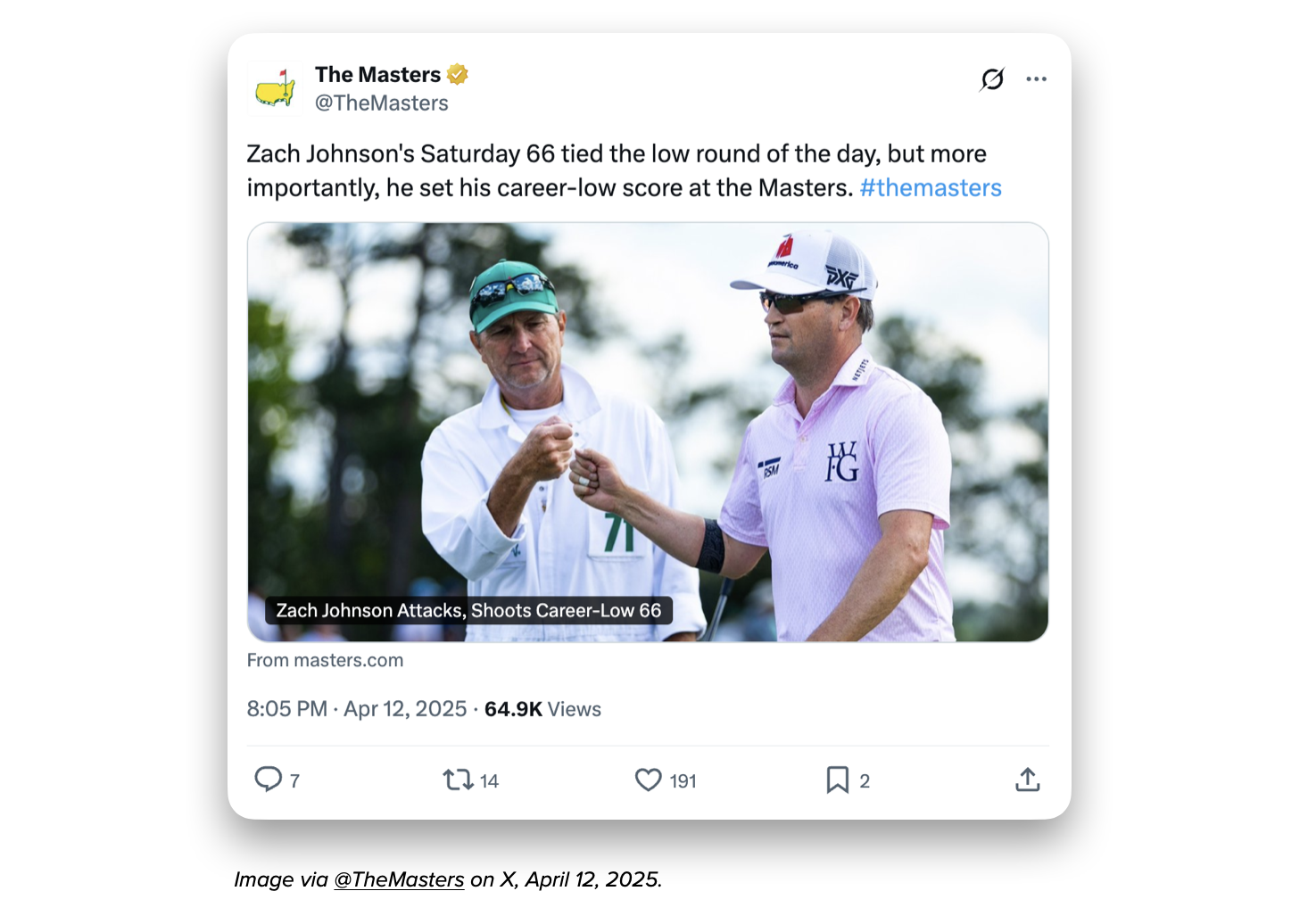Click the Grok analysis icon
This screenshot has height=924, width=1308.
(992, 78)
